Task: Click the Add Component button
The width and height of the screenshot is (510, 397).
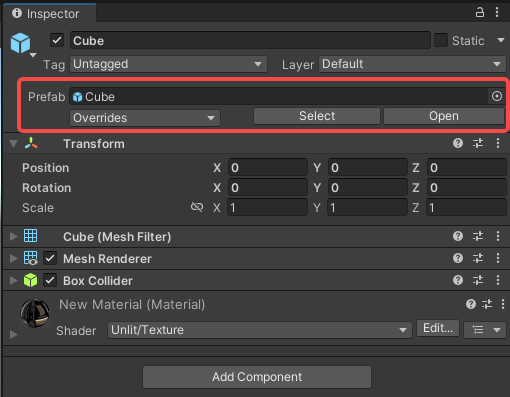Action: (x=257, y=377)
